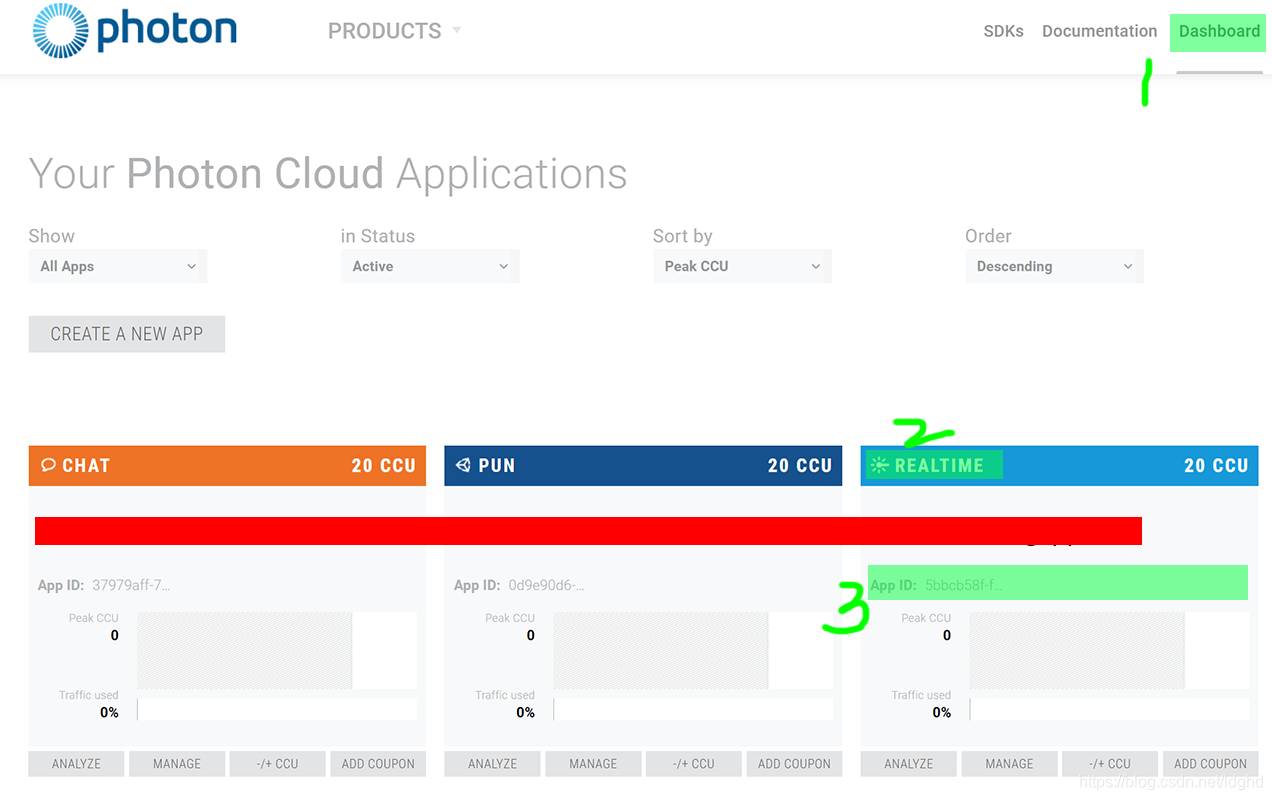This screenshot has height=800, width=1272.
Task: Click 20 CCU on the Realtime card
Action: [x=1216, y=465]
